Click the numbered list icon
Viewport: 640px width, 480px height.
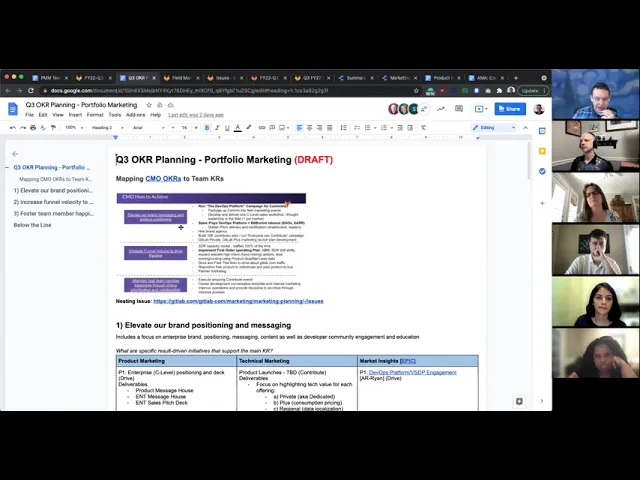pos(384,128)
